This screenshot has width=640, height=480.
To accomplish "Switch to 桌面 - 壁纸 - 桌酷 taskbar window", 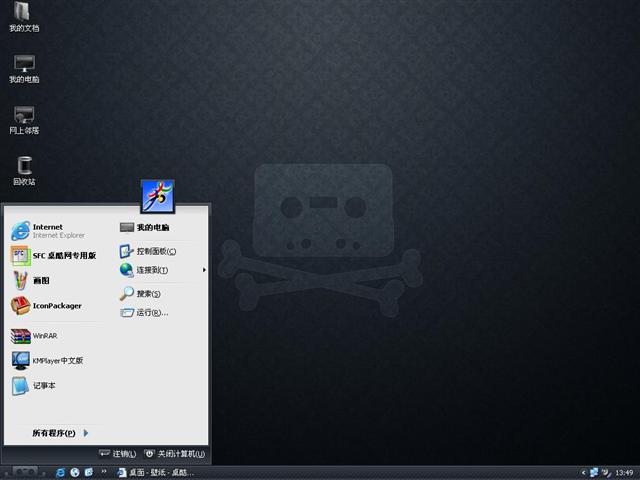I will (x=155, y=473).
